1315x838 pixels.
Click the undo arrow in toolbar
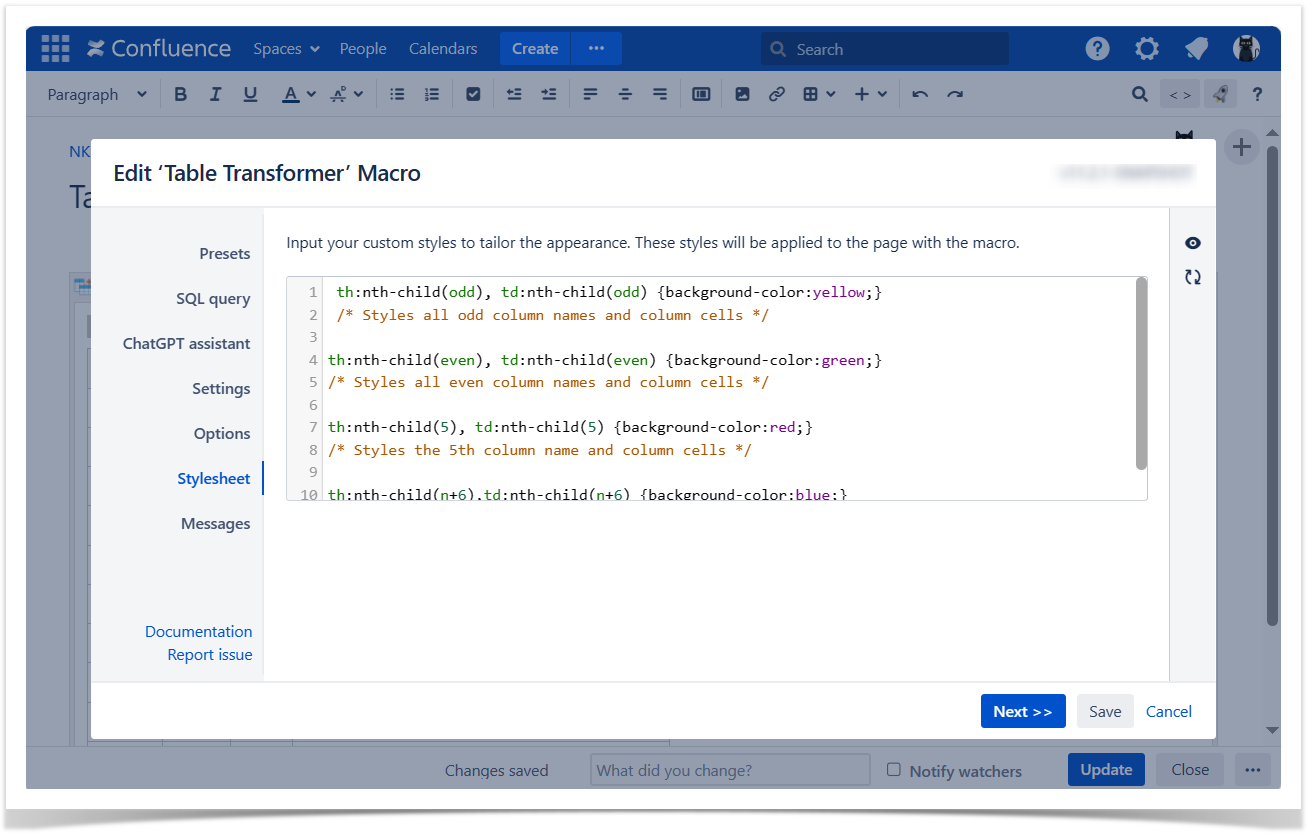(920, 94)
